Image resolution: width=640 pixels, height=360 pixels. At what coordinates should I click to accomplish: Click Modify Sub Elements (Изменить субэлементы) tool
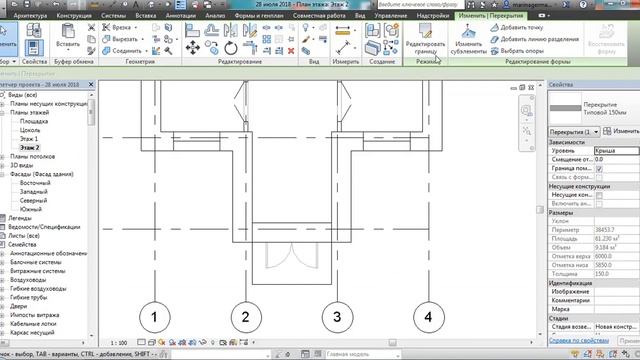click(469, 39)
